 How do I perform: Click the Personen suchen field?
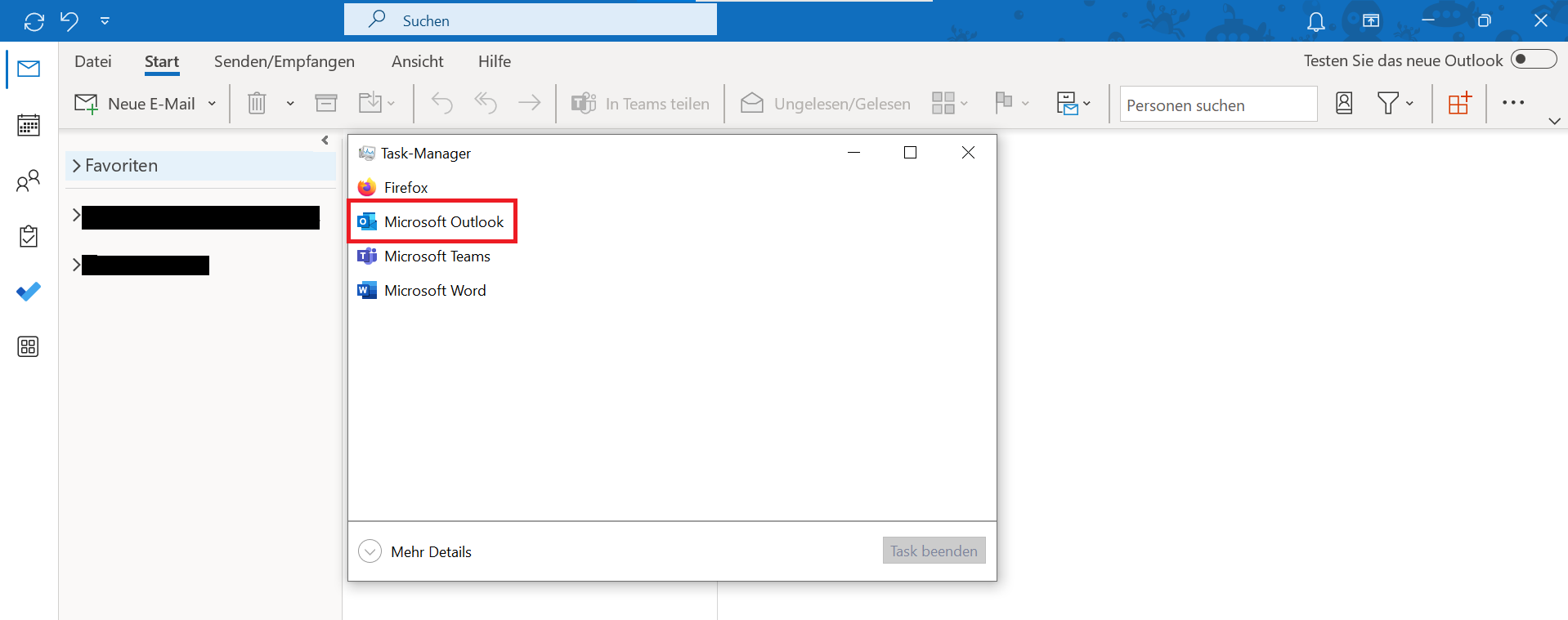(1218, 105)
